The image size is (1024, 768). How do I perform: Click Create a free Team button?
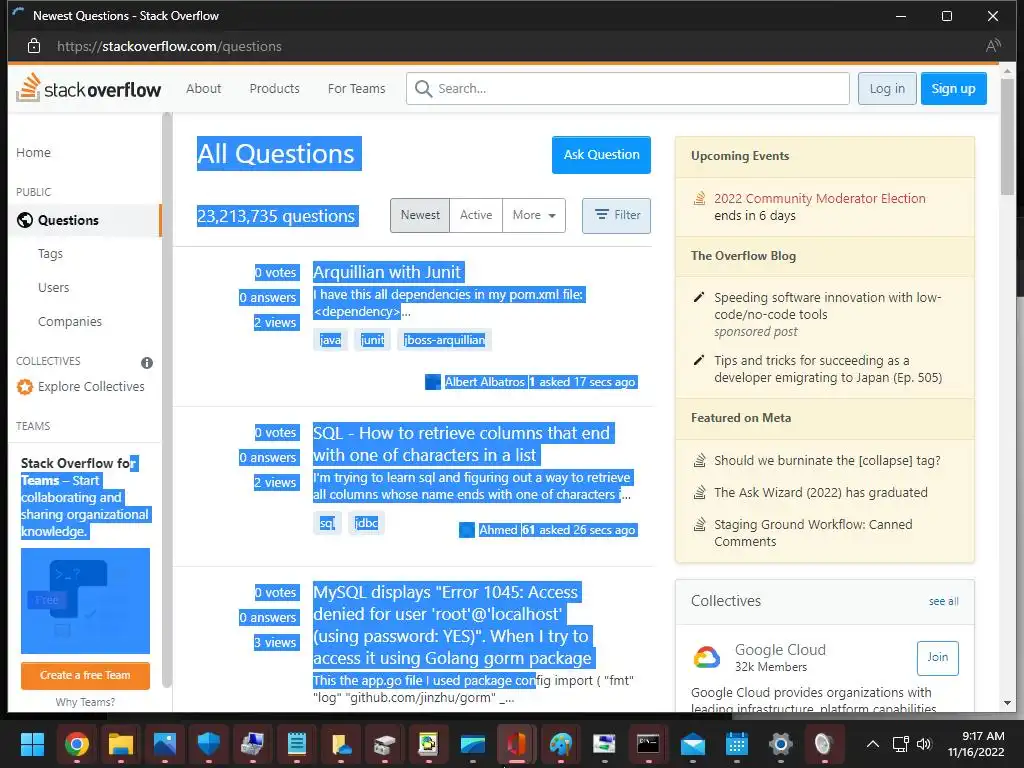tap(86, 675)
